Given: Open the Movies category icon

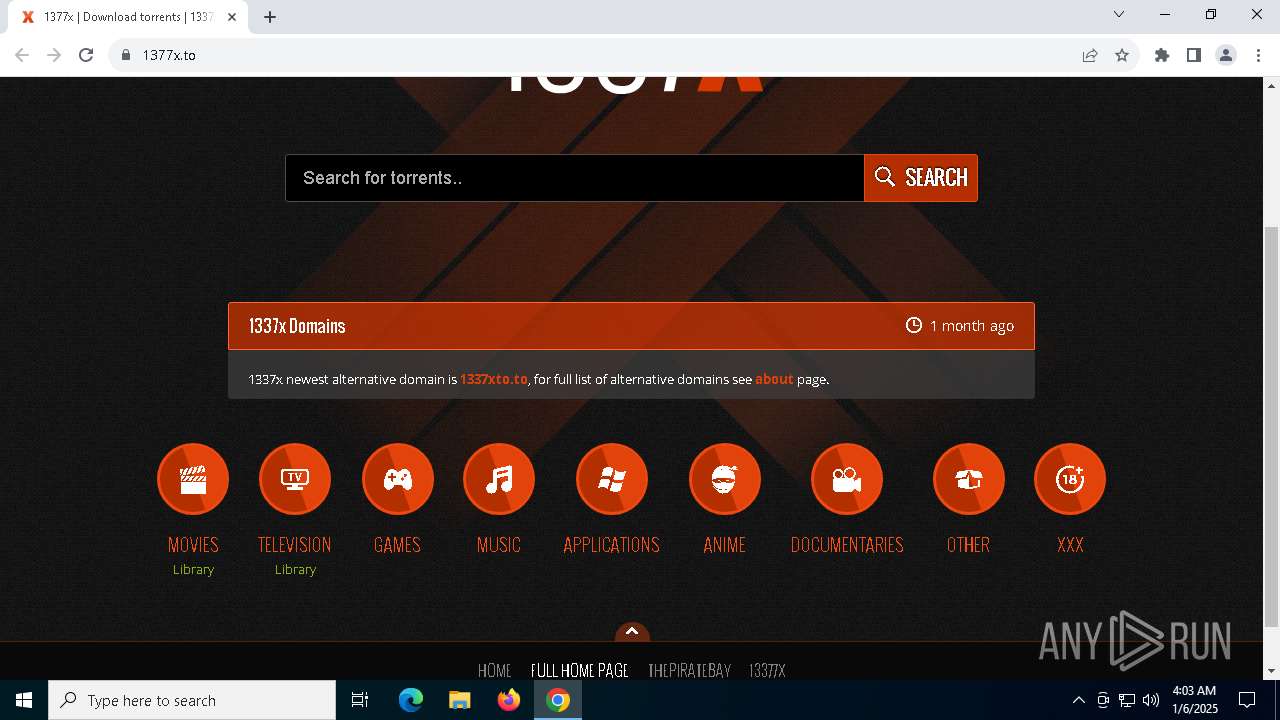Looking at the screenshot, I should click(193, 479).
